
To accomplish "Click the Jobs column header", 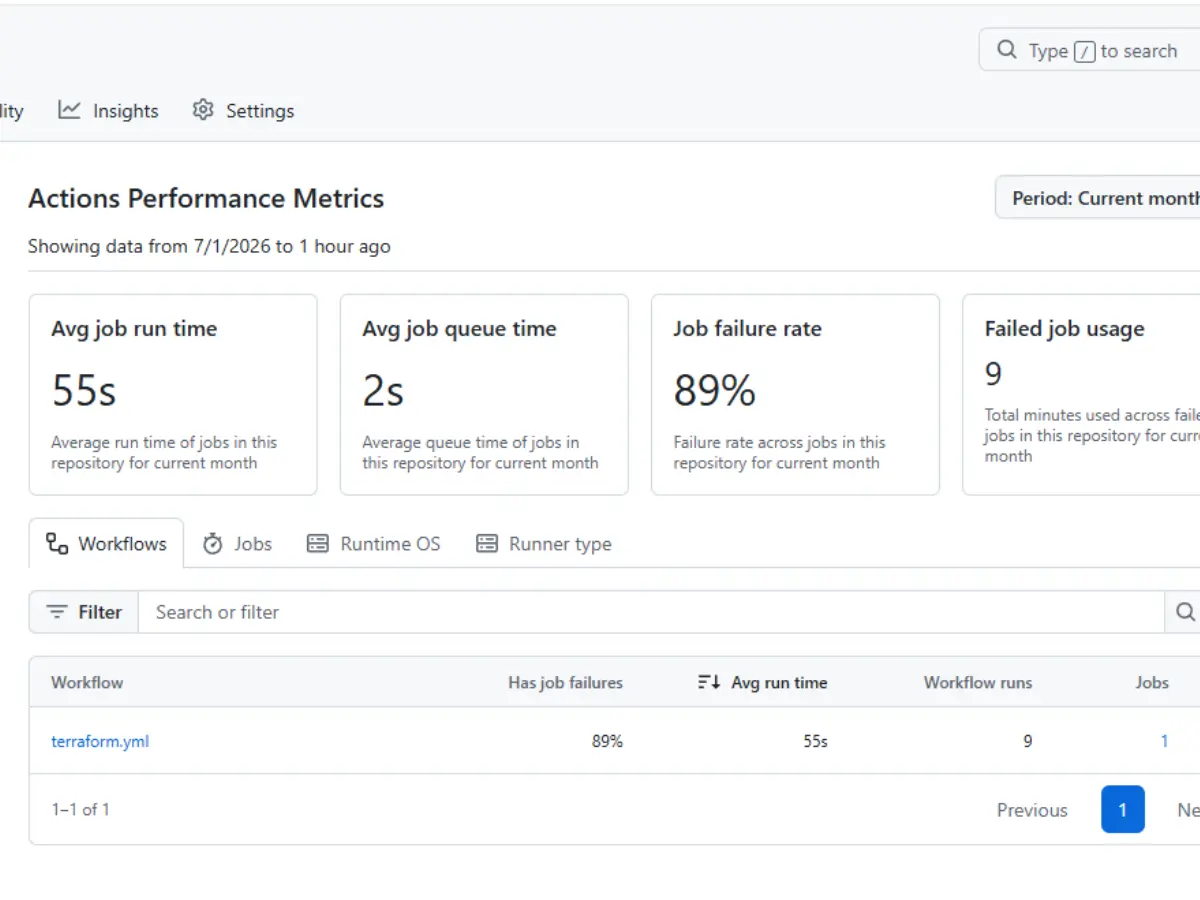I will pyautogui.click(x=1152, y=682).
